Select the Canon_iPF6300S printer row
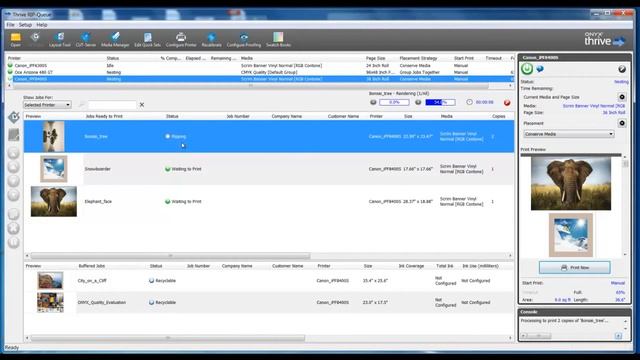 (260, 65)
